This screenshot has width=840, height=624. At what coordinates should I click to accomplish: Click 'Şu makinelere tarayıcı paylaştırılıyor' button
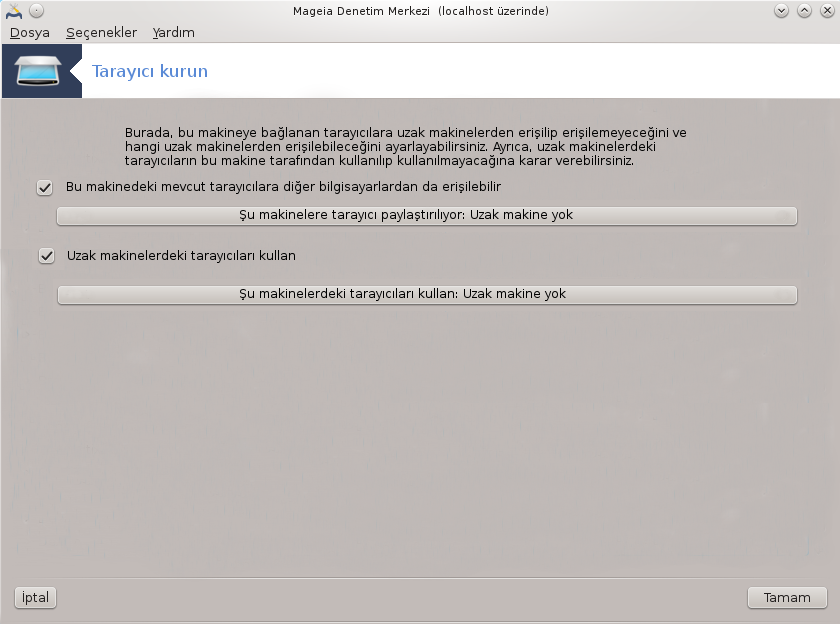(427, 215)
